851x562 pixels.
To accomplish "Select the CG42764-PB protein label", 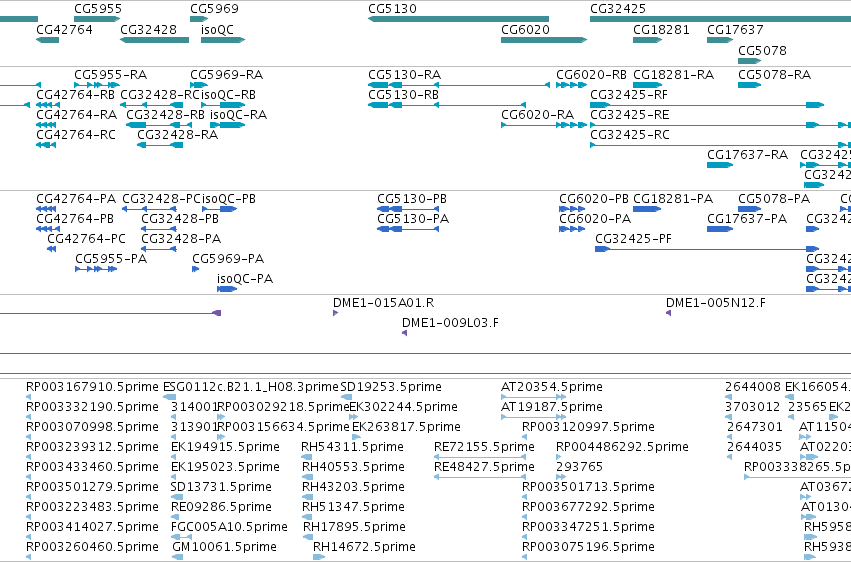I will coord(75,219).
